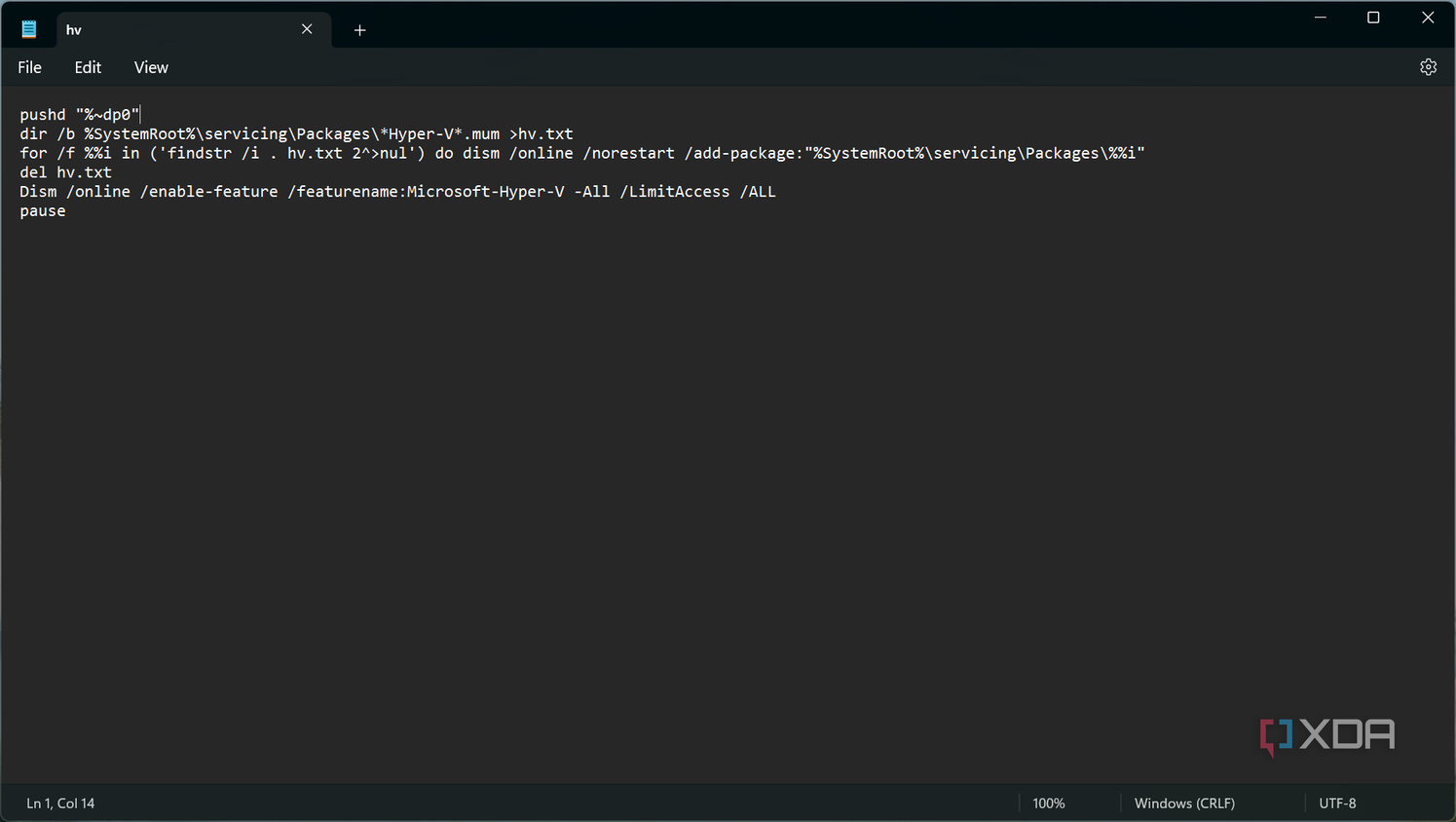Click the 100% zoom level in status bar
This screenshot has height=822, width=1456.
click(x=1049, y=803)
